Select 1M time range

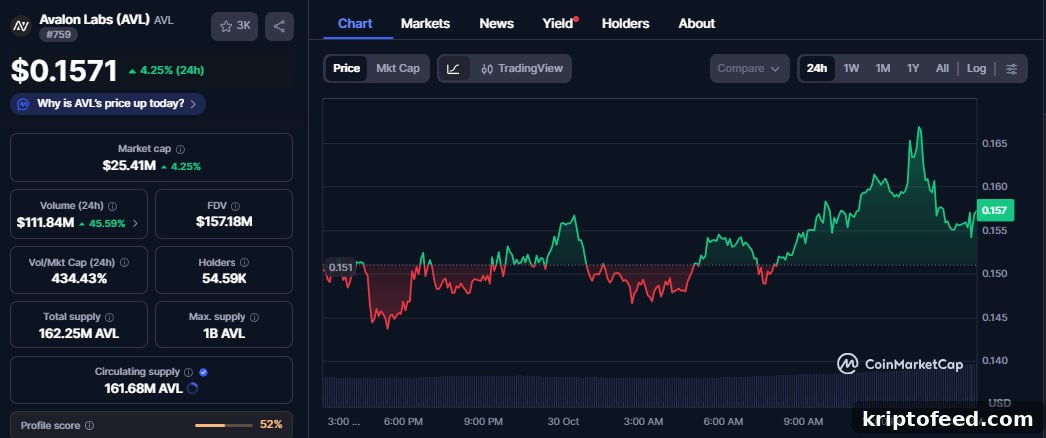click(x=883, y=69)
